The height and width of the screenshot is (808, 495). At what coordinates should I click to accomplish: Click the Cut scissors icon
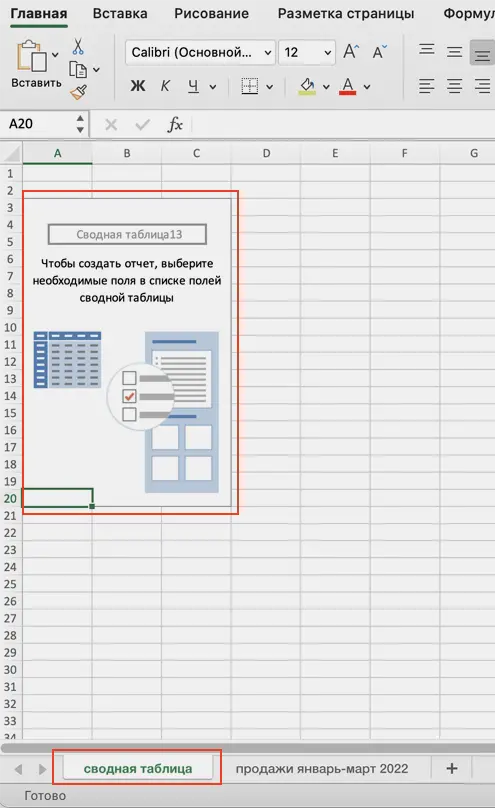pyautogui.click(x=78, y=46)
